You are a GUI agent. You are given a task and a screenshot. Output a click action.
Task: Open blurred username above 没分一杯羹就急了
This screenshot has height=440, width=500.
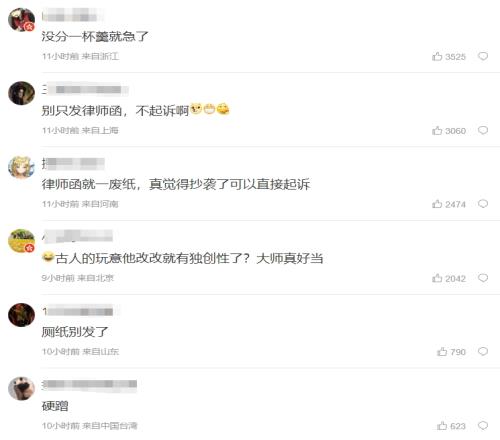tap(72, 16)
